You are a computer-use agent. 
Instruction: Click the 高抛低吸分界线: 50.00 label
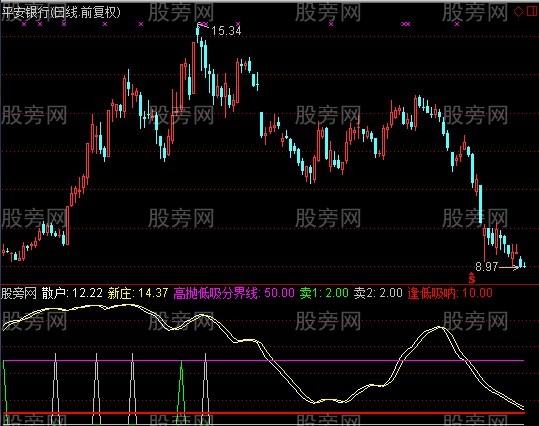tap(234, 293)
